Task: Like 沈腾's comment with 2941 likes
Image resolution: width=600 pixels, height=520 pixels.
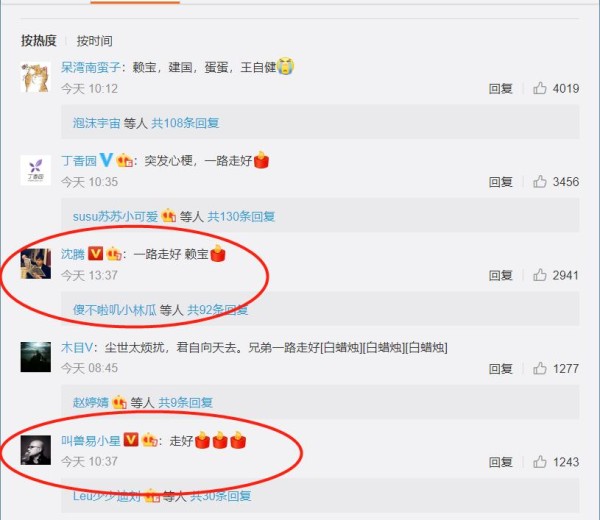Action: 540,275
